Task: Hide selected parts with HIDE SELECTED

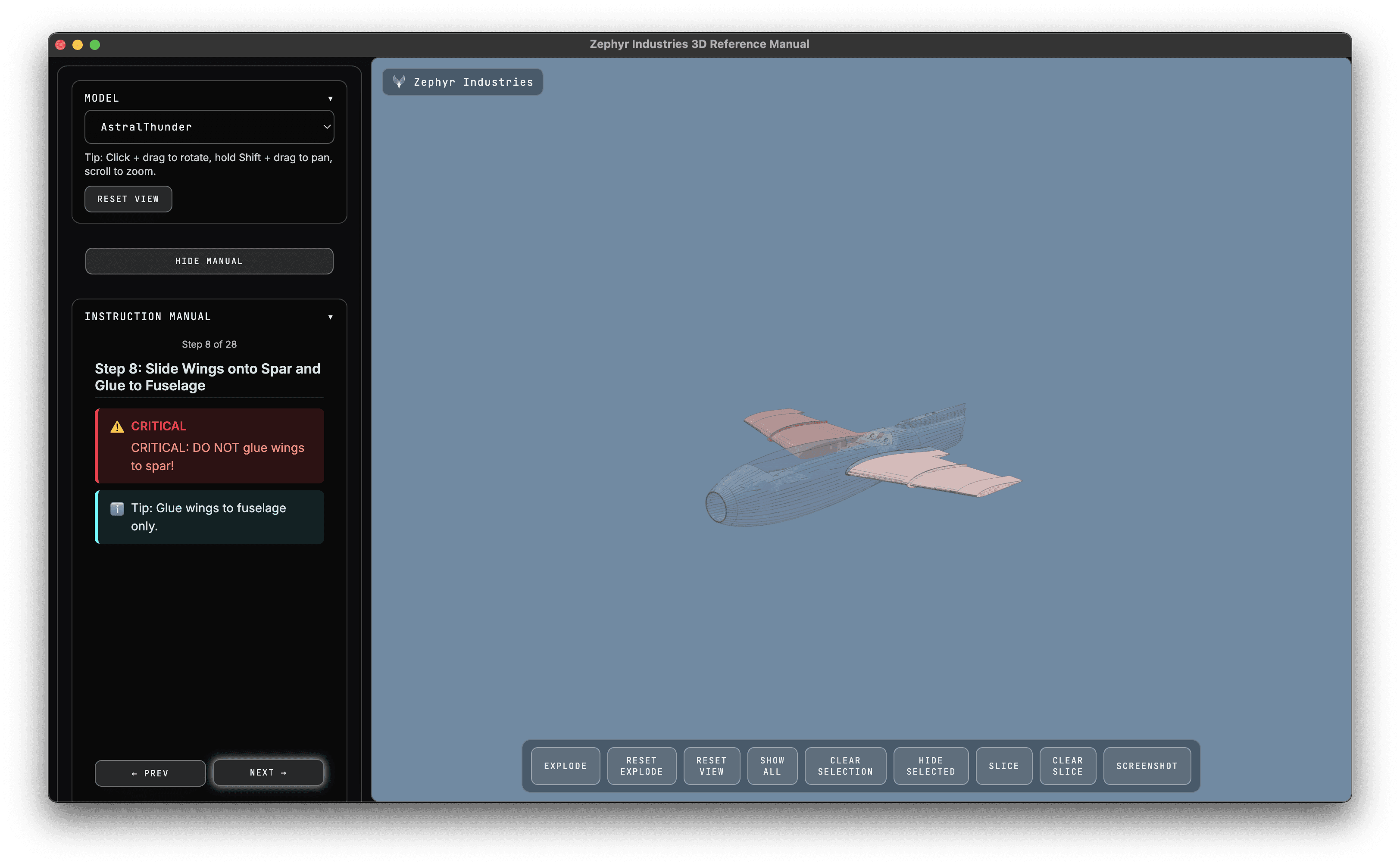Action: click(930, 766)
